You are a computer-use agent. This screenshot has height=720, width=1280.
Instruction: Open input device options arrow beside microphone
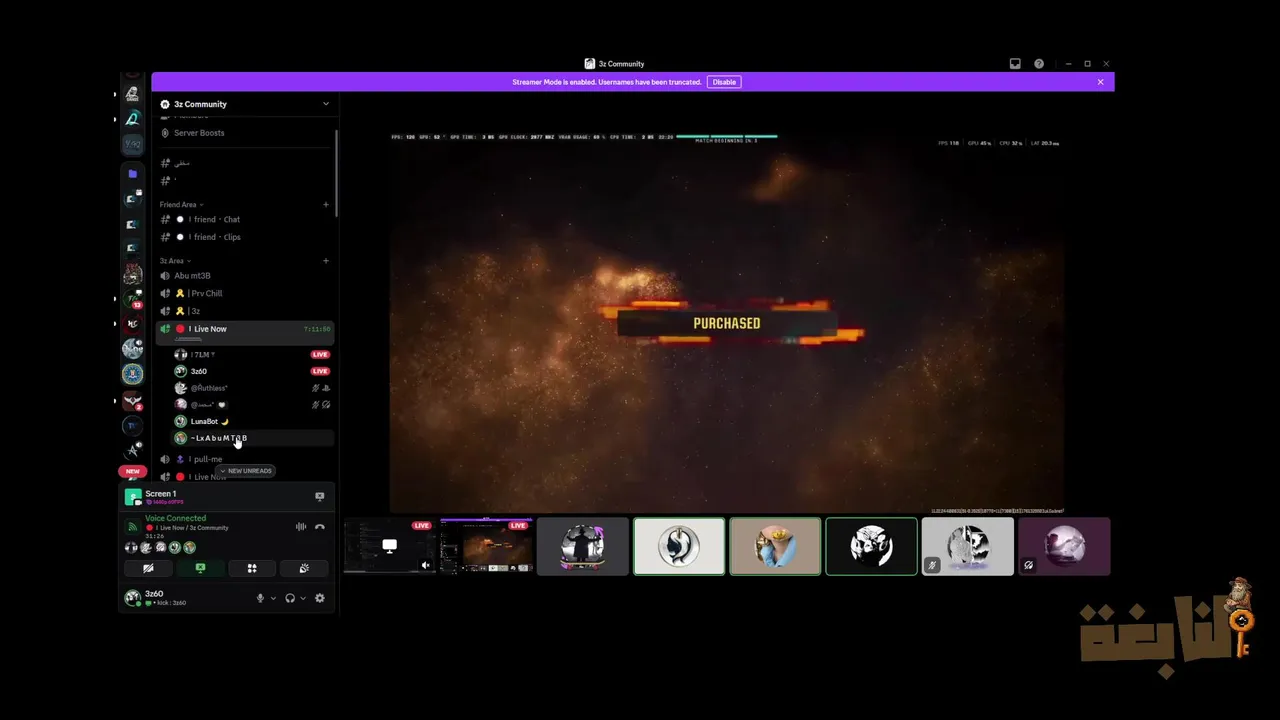(273, 598)
